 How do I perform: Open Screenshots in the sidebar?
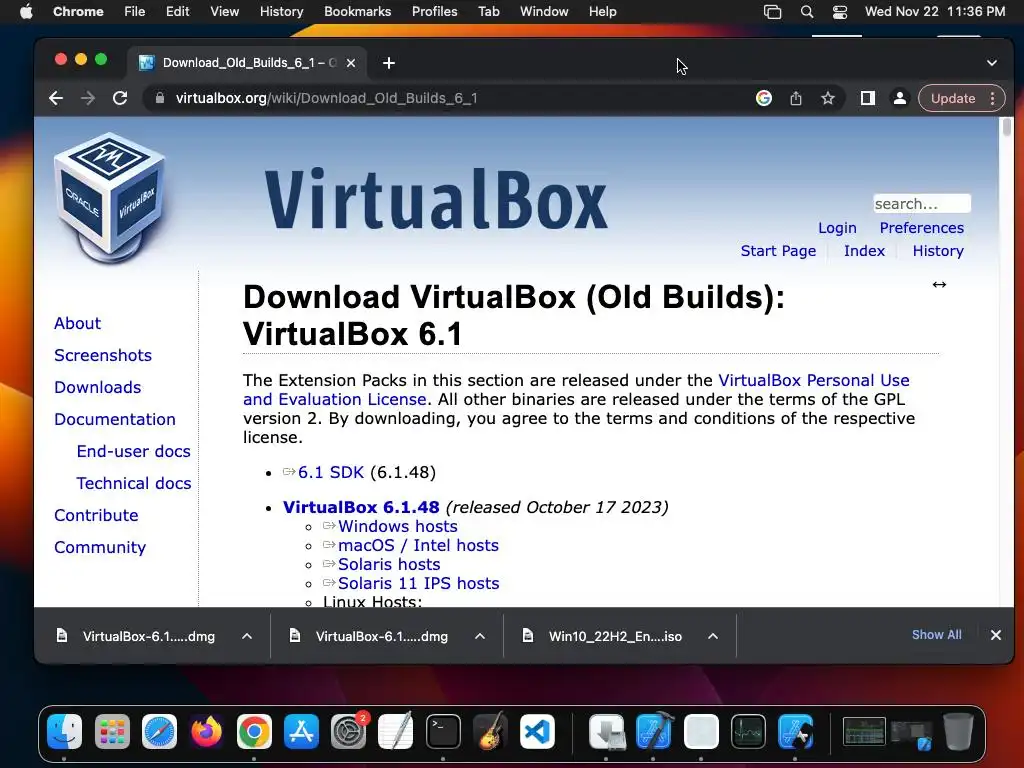pos(103,355)
